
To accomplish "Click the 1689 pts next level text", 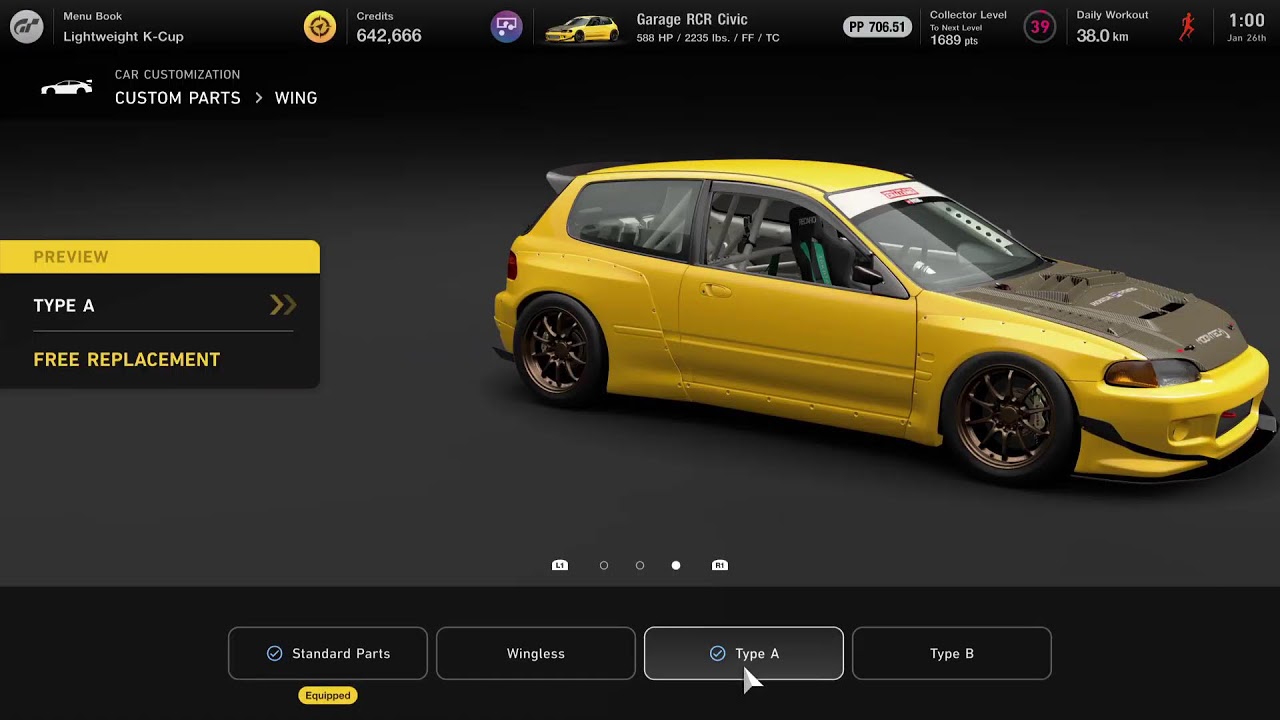I will point(954,41).
